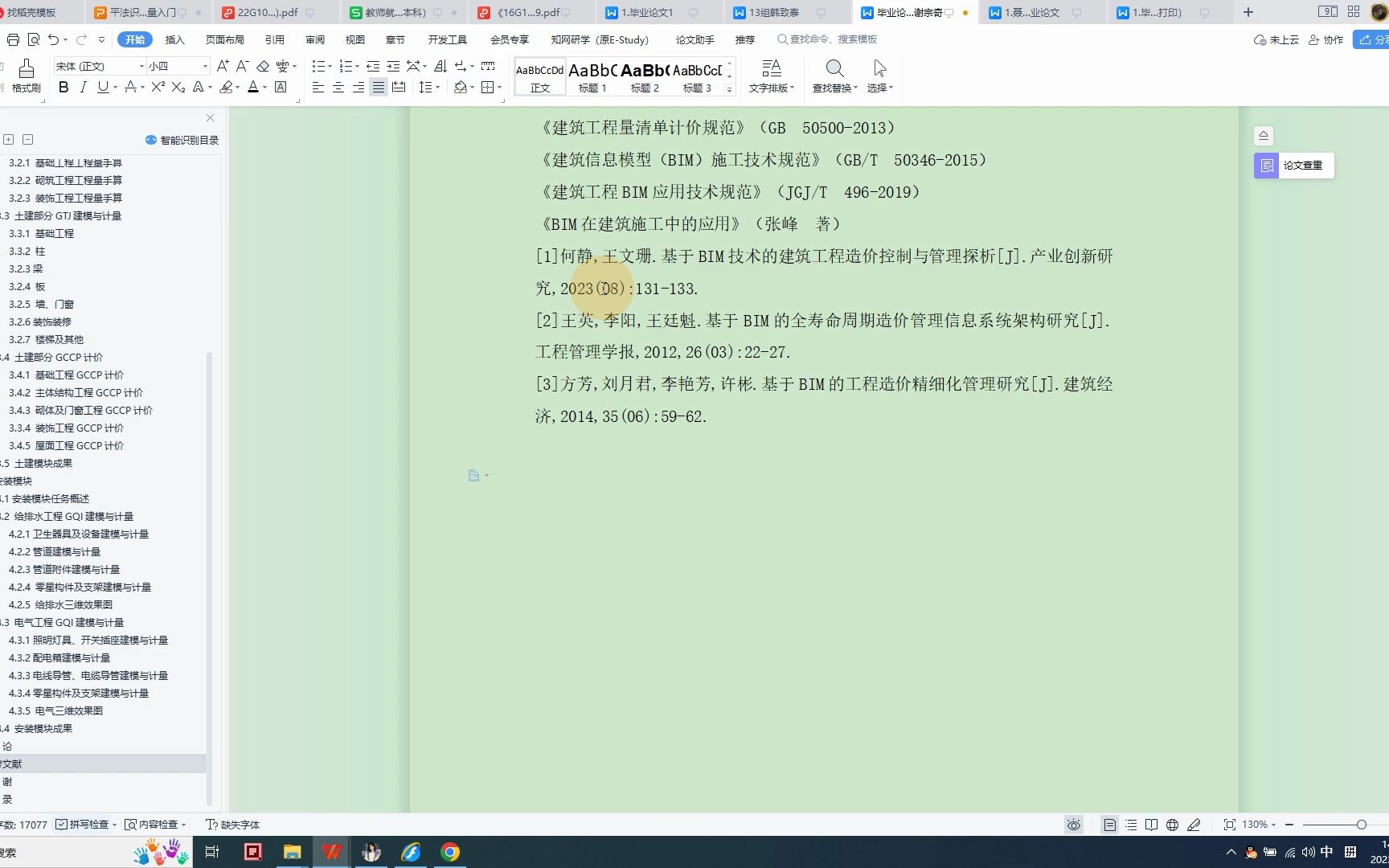This screenshot has width=1389, height=868.
Task: Apply justified alignment
Action: pos(379,87)
